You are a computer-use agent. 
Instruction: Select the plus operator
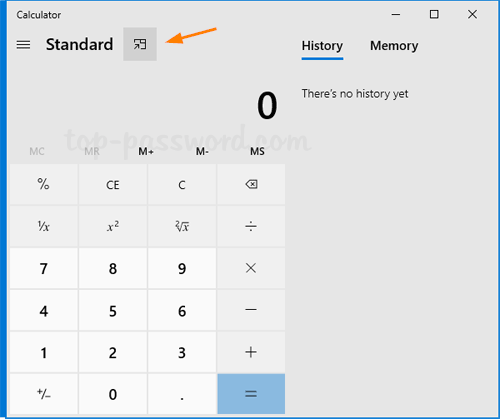[x=251, y=352]
